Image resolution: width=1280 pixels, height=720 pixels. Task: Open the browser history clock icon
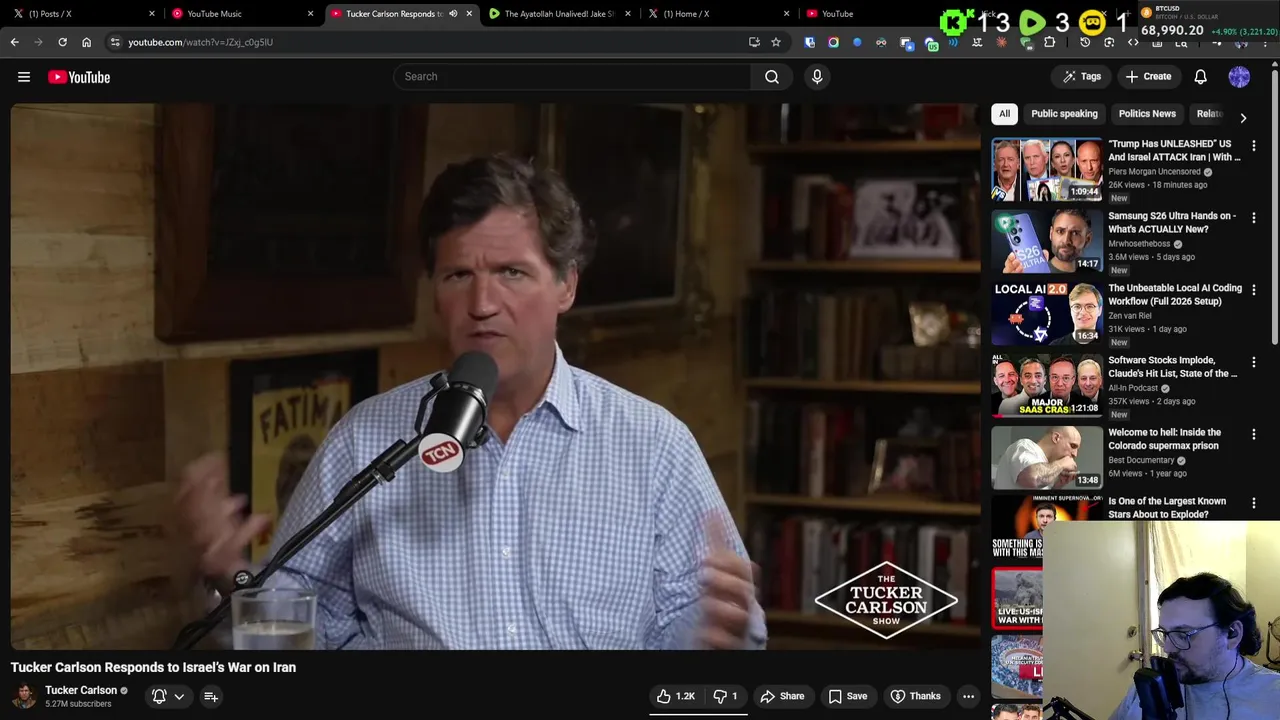click(x=1085, y=42)
